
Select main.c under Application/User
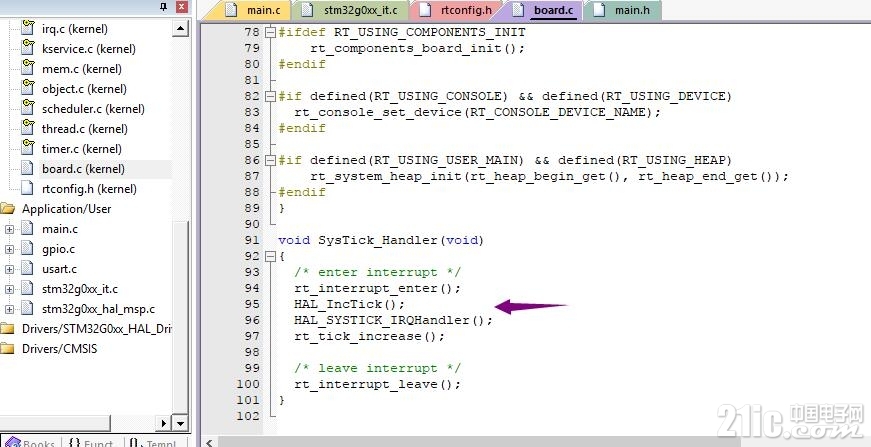[59, 229]
